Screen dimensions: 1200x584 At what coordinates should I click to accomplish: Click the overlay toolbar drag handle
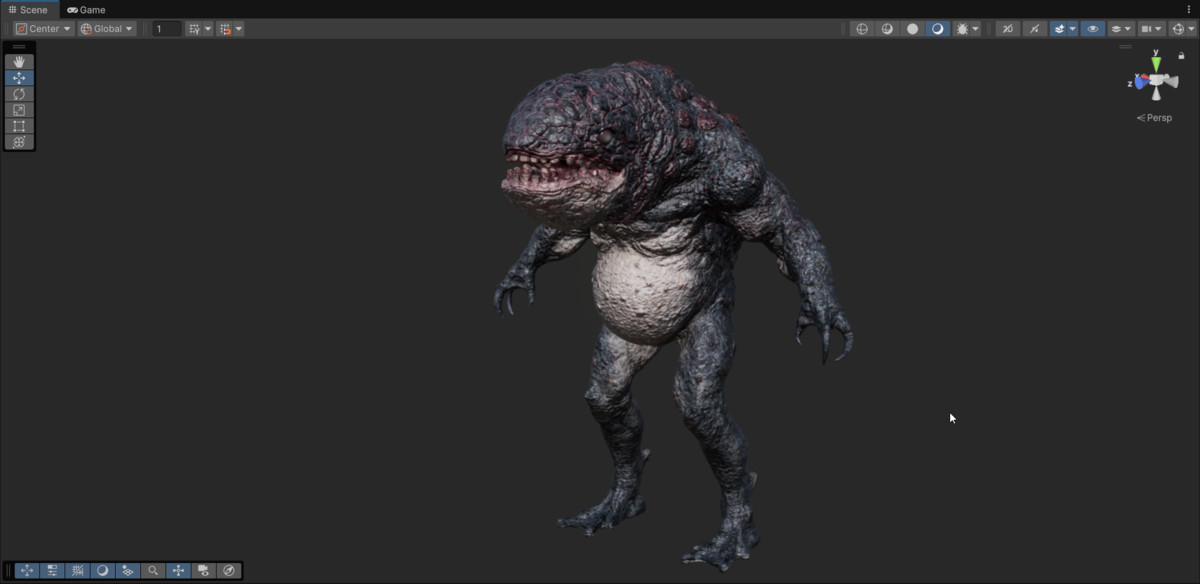click(9, 571)
